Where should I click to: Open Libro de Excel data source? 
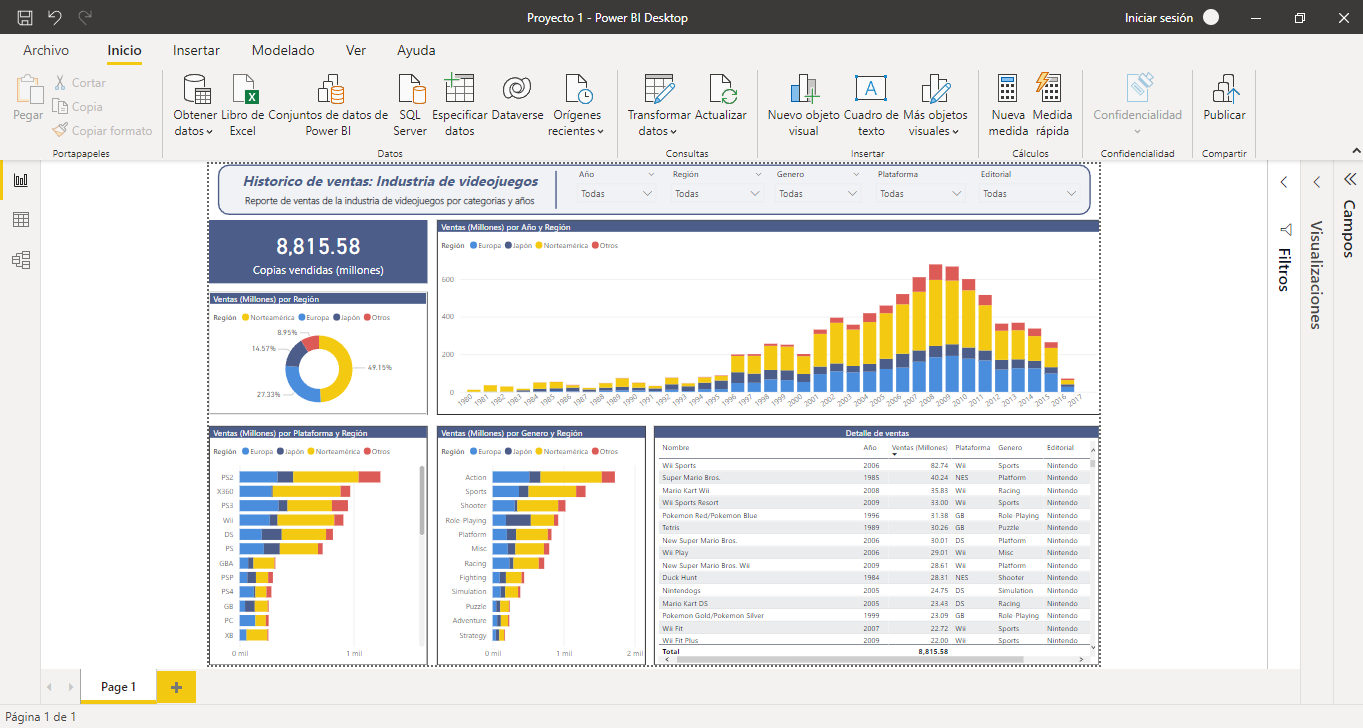[242, 90]
